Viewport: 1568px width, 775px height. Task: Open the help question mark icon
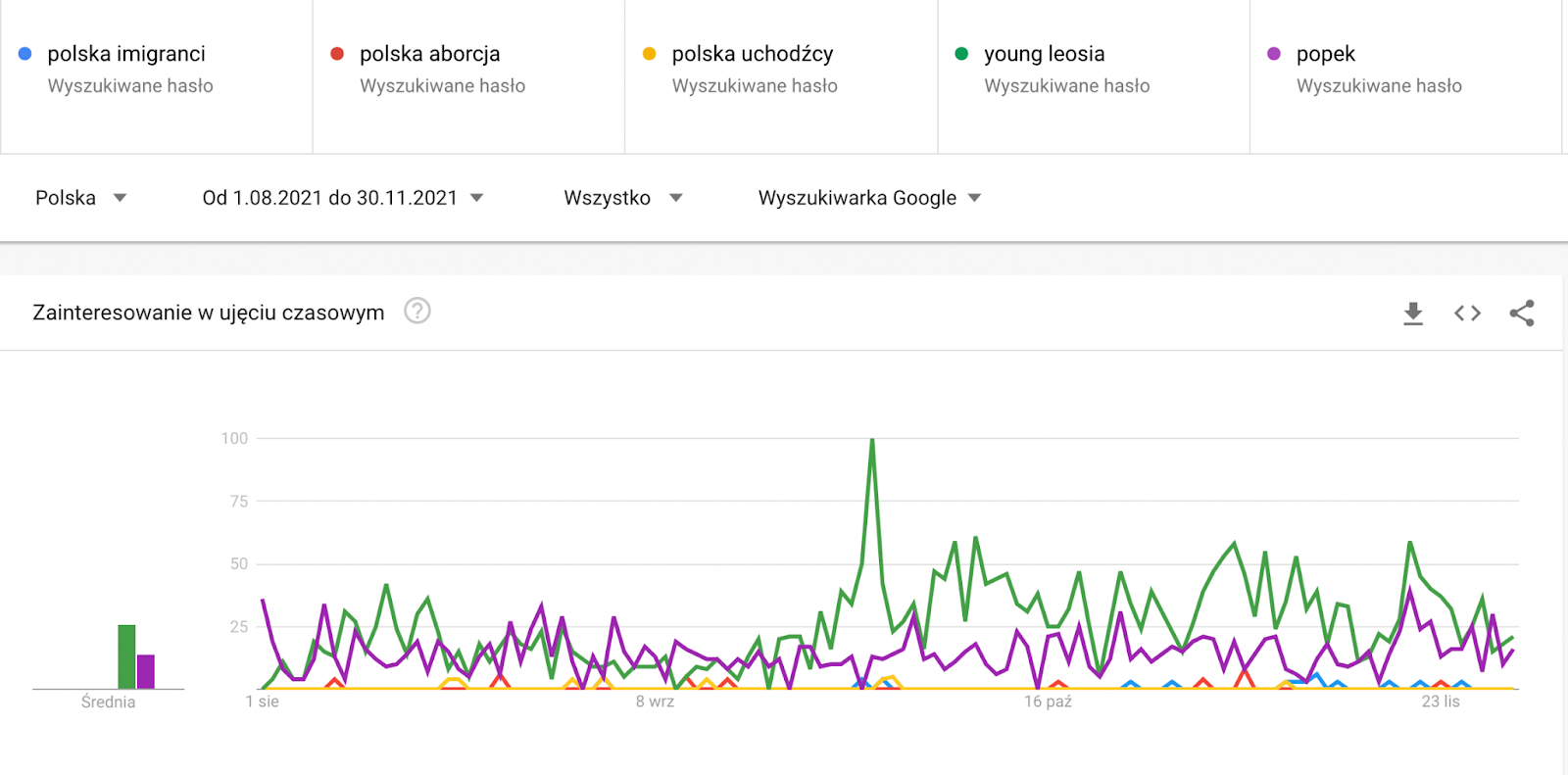click(x=417, y=312)
